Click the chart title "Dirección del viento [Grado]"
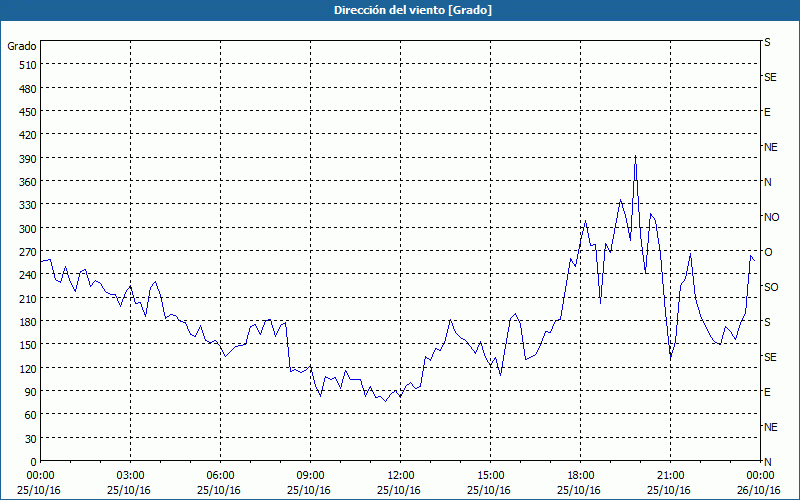Image resolution: width=800 pixels, height=500 pixels. (x=413, y=10)
